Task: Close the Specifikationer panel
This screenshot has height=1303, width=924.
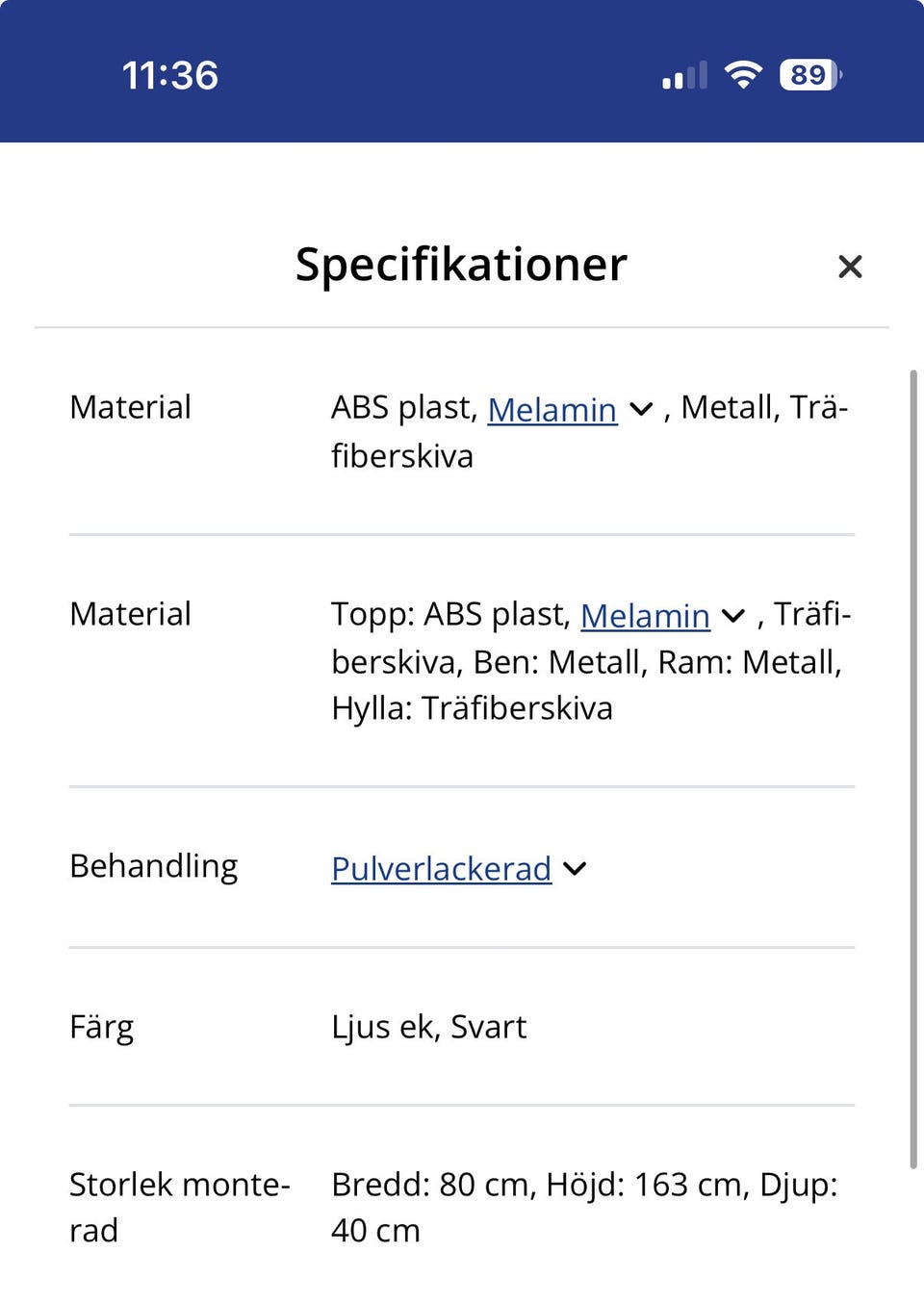Action: pos(850,267)
